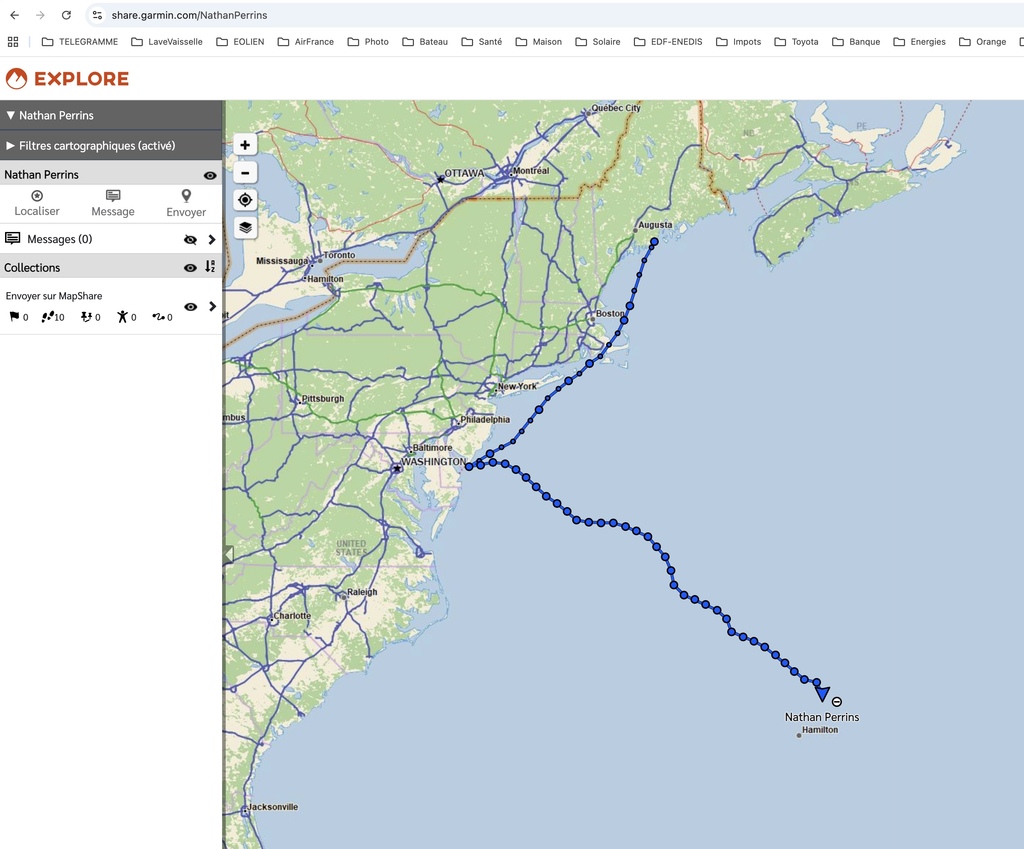The image size is (1024, 849).
Task: Click the Garmin Explore logo
Action: pyautogui.click(x=67, y=79)
